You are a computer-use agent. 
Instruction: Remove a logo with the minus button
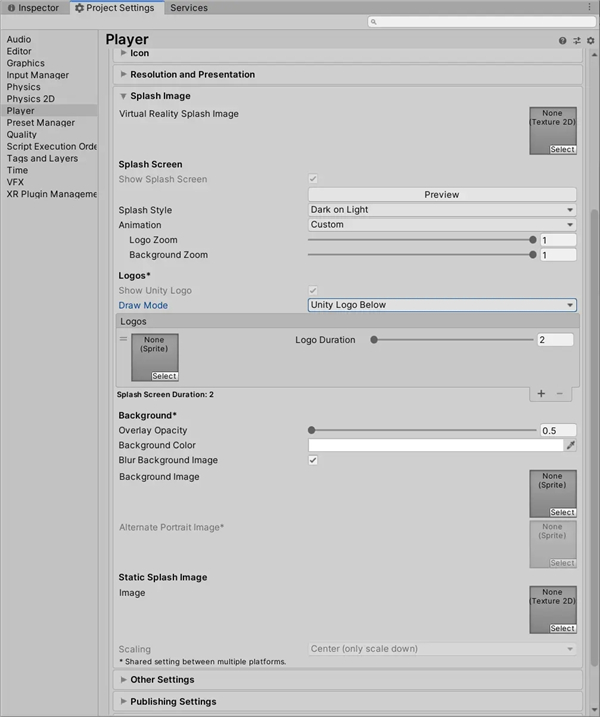[559, 394]
